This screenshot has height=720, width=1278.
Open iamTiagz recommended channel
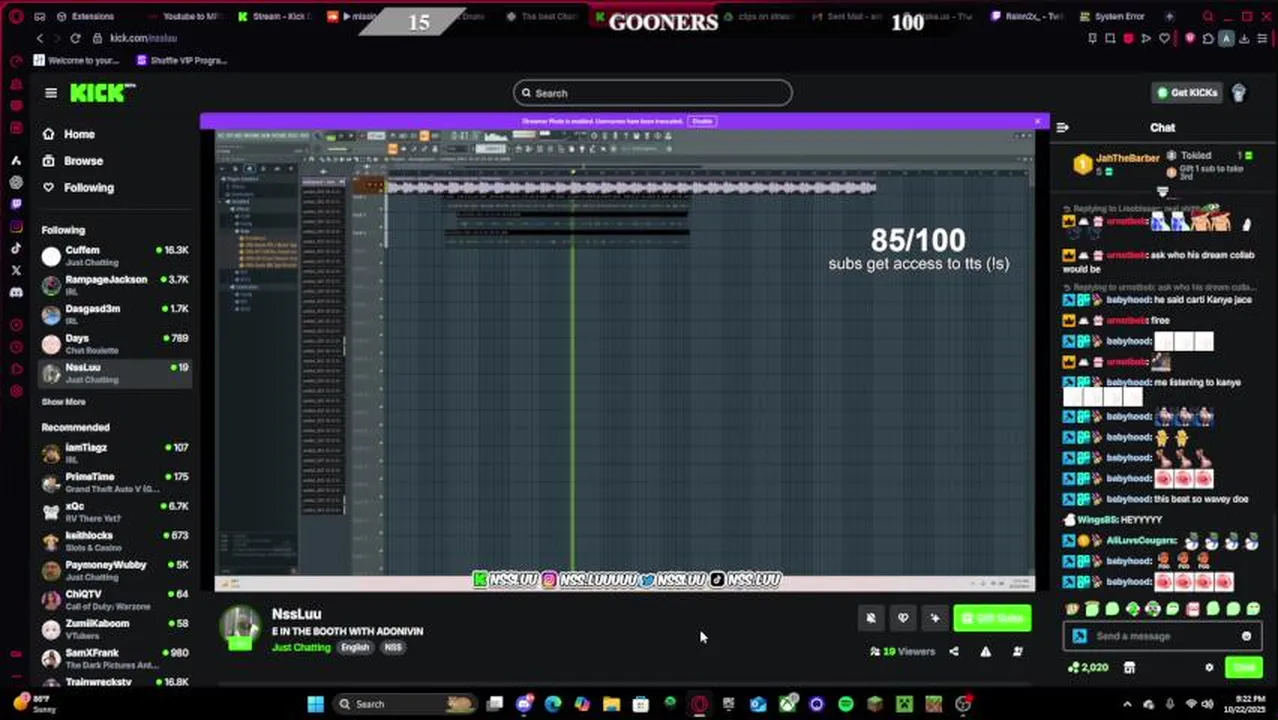click(114, 453)
